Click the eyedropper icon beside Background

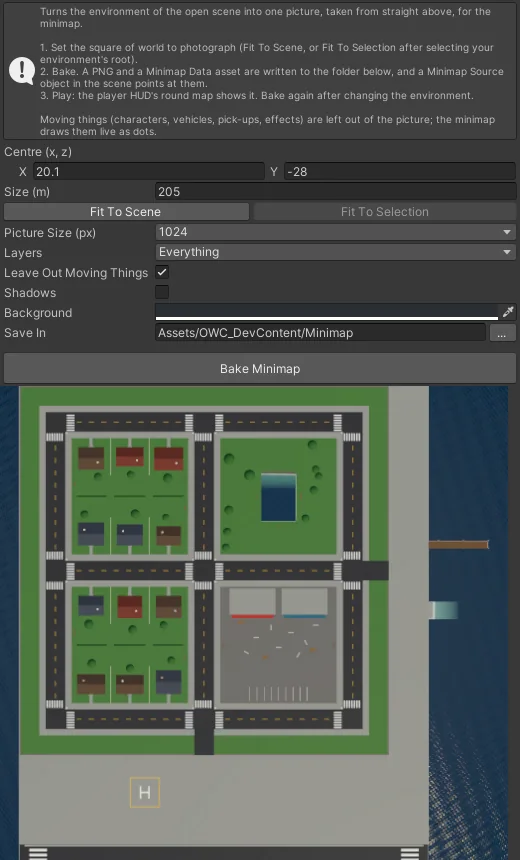[x=508, y=312]
